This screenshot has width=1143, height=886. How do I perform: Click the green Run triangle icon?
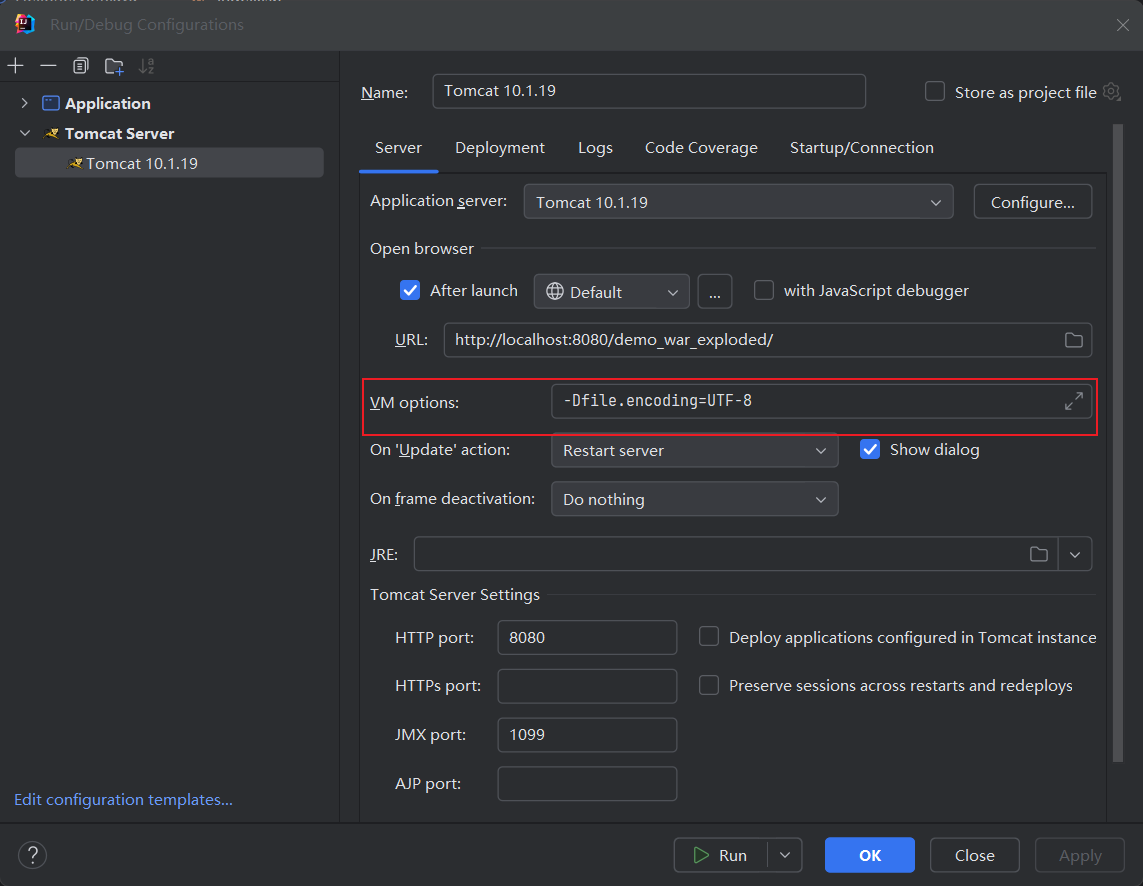pyautogui.click(x=701, y=855)
